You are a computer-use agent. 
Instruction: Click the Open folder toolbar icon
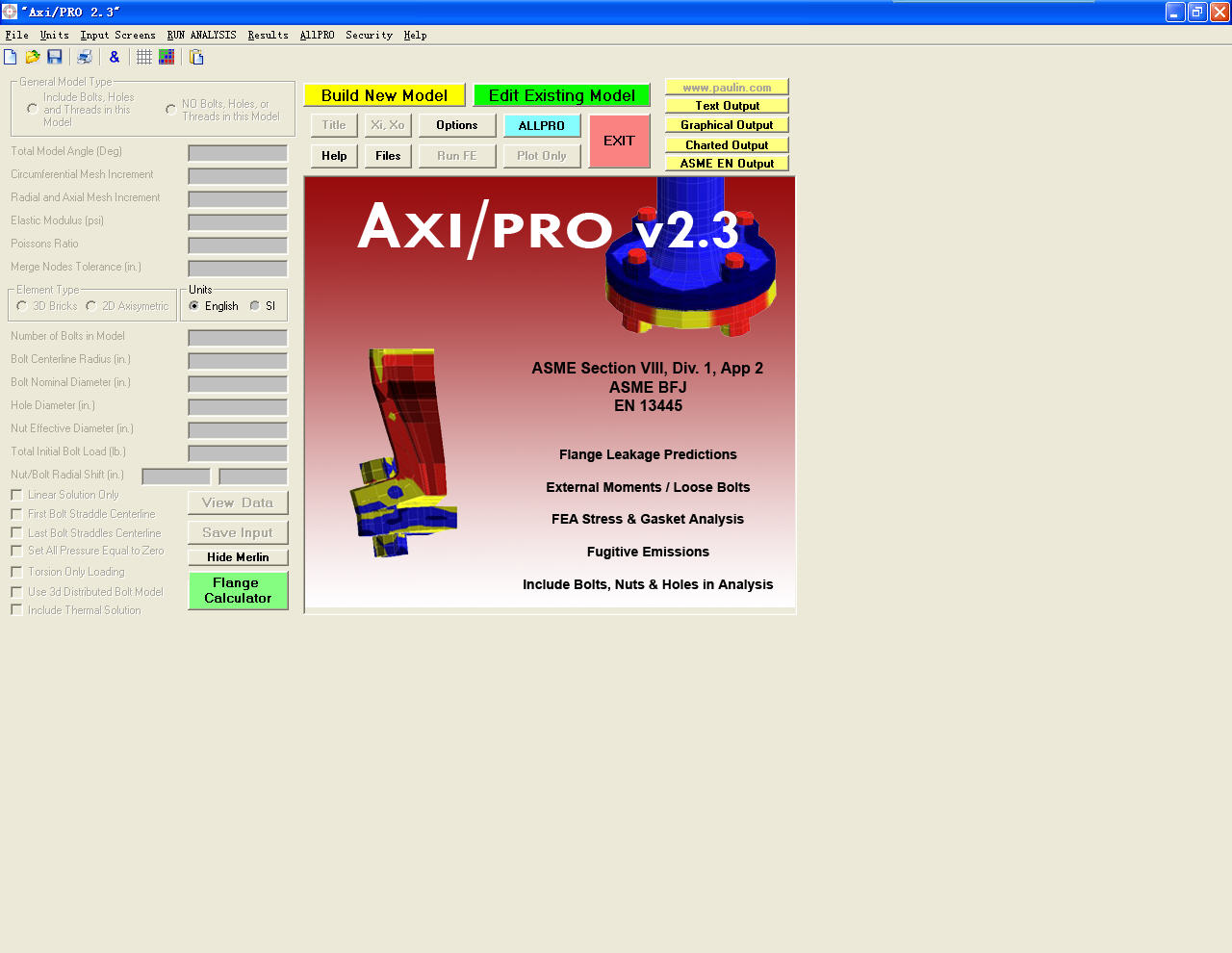tap(33, 57)
